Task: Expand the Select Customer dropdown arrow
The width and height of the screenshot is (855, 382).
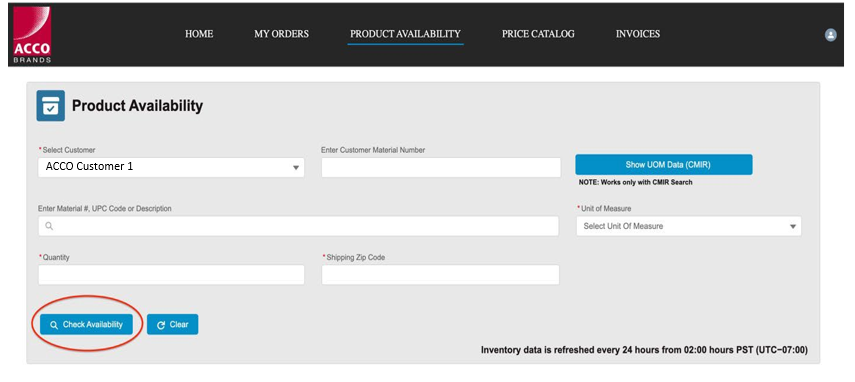Action: 296,167
